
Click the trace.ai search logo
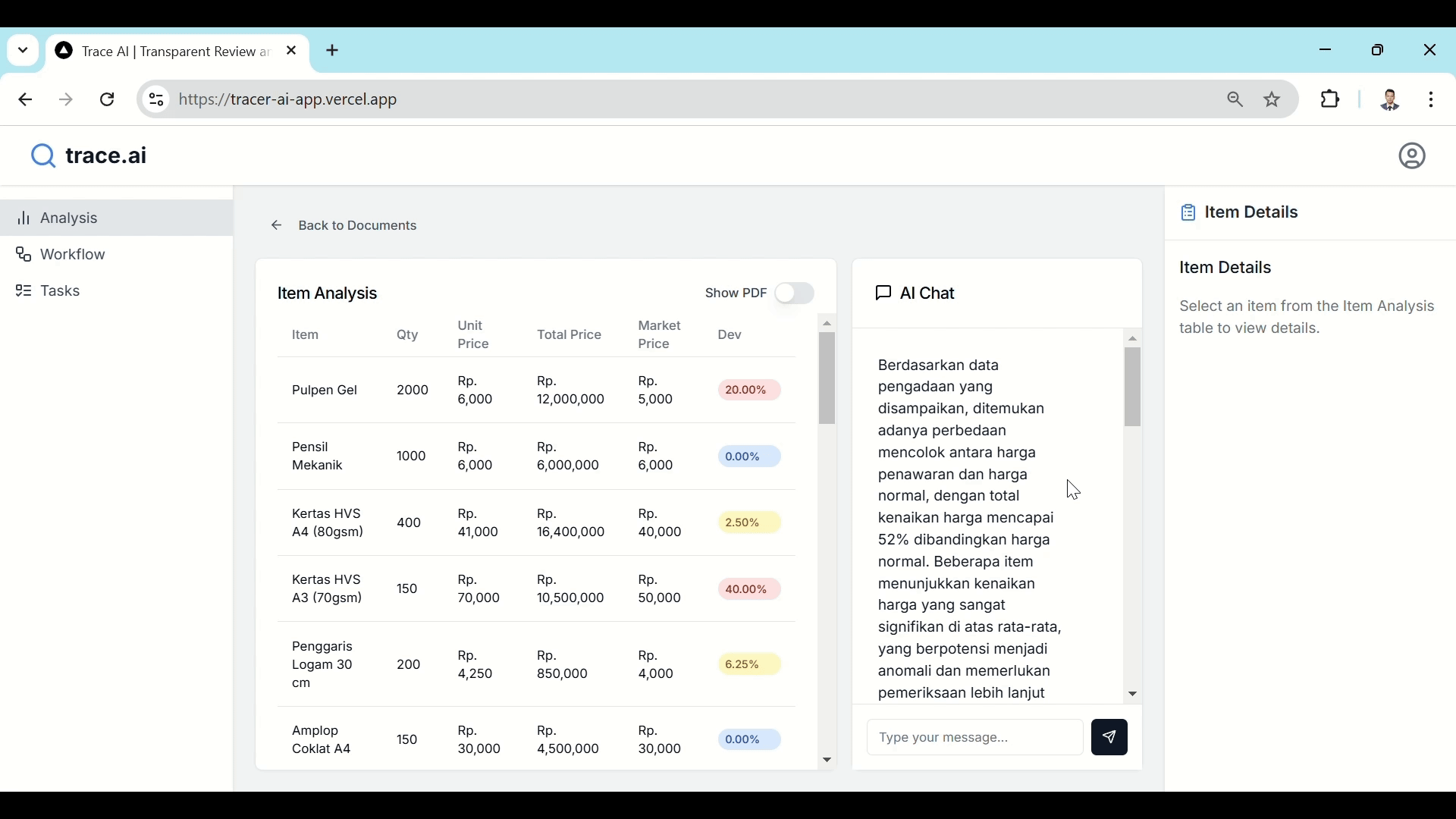point(42,156)
